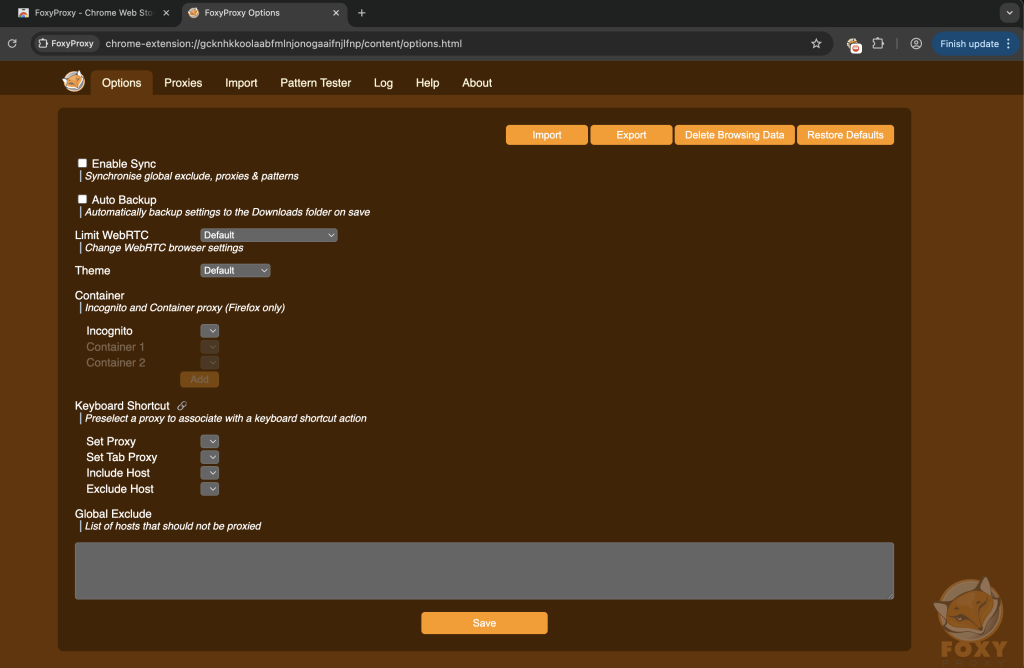Image resolution: width=1024 pixels, height=668 pixels.
Task: Click the Delete Browsing Data button
Action: pyautogui.click(x=734, y=135)
